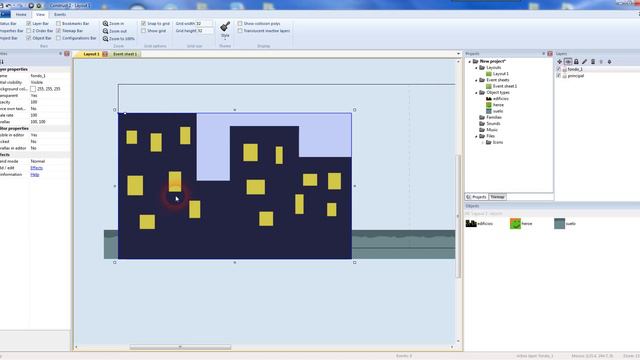The width and height of the screenshot is (640, 360).
Task: Enable Show grid checkbox
Action: click(x=144, y=31)
